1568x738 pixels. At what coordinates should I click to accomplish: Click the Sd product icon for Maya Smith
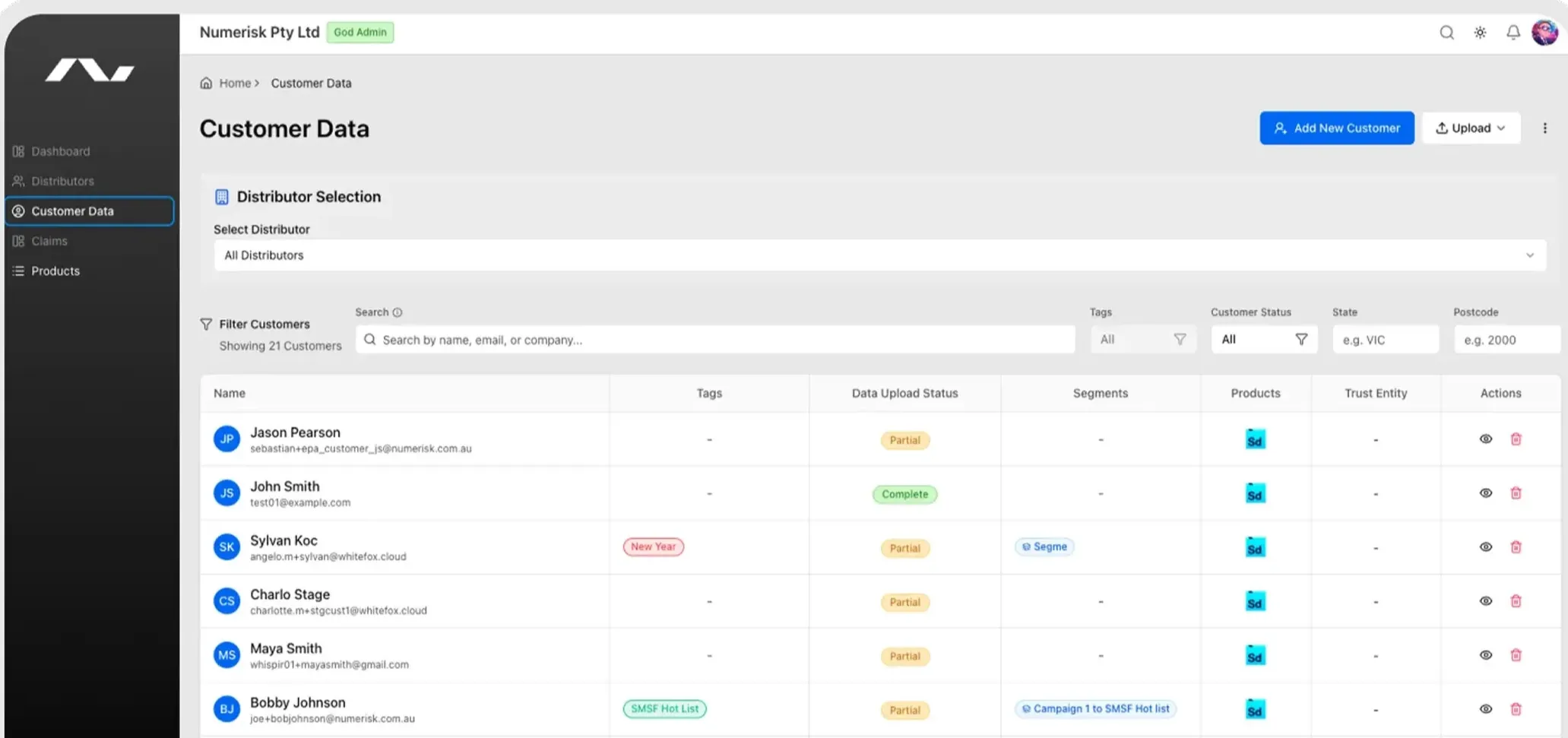click(x=1256, y=656)
